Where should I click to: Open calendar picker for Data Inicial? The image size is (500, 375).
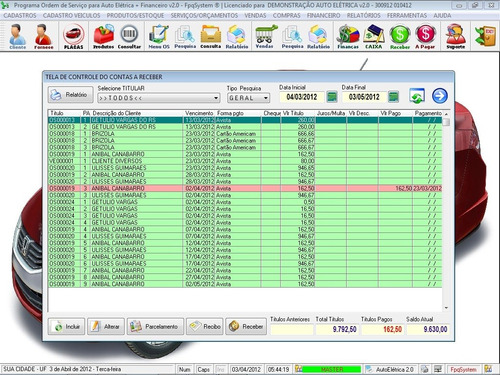[x=331, y=97]
